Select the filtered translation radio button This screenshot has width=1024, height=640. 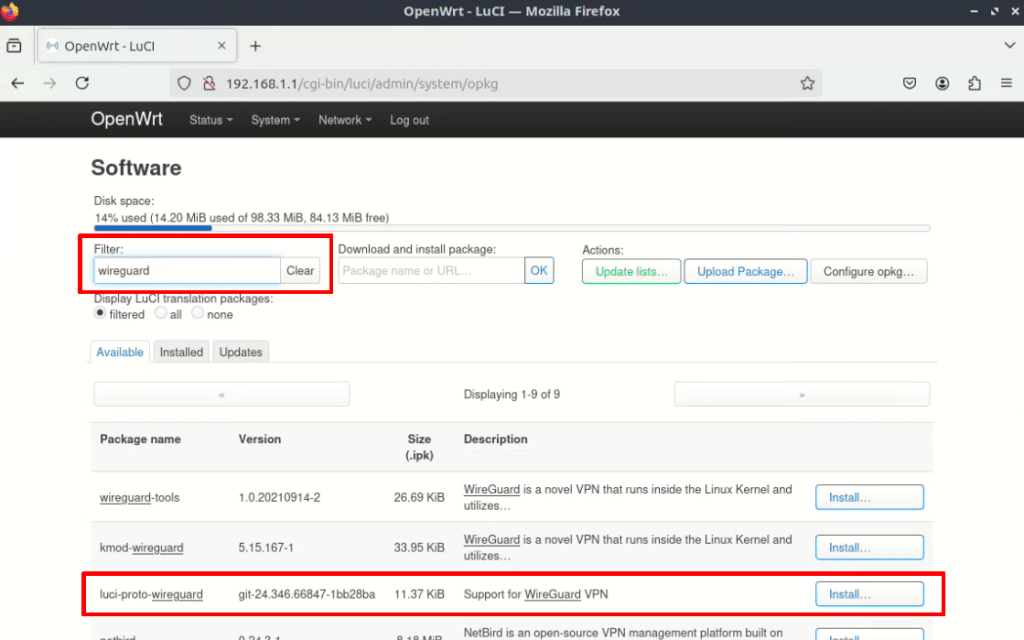click(100, 313)
